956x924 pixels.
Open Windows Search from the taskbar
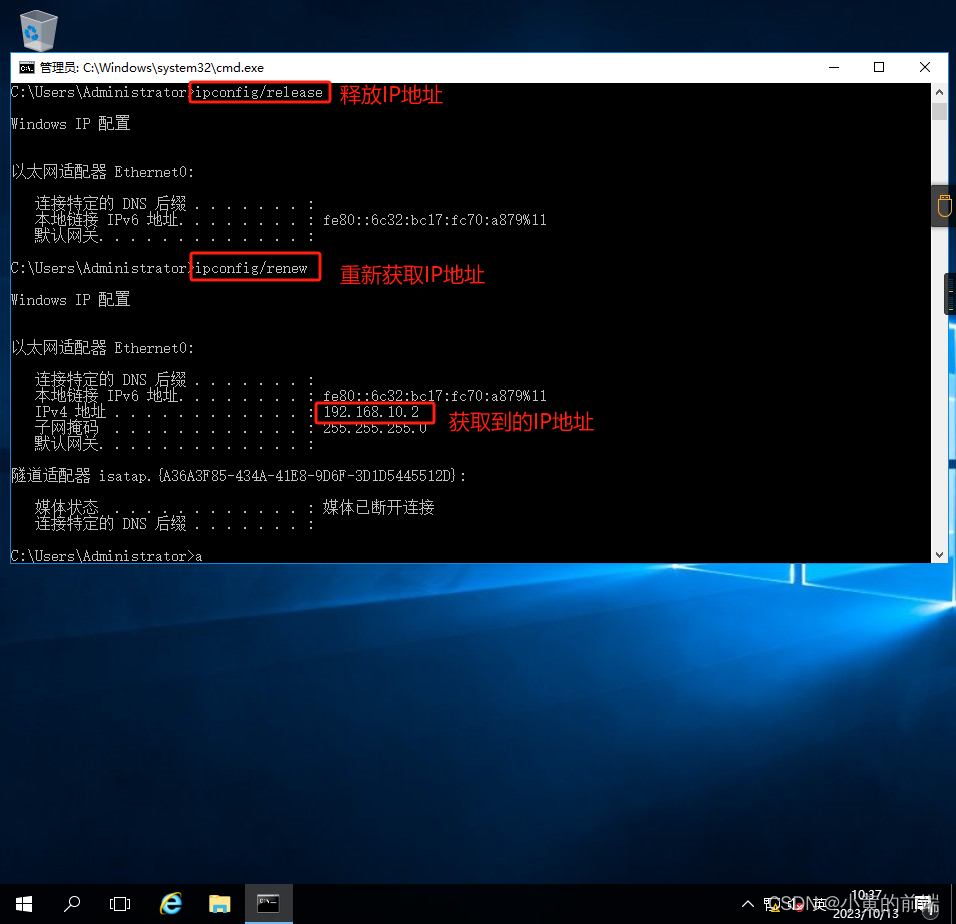click(71, 903)
